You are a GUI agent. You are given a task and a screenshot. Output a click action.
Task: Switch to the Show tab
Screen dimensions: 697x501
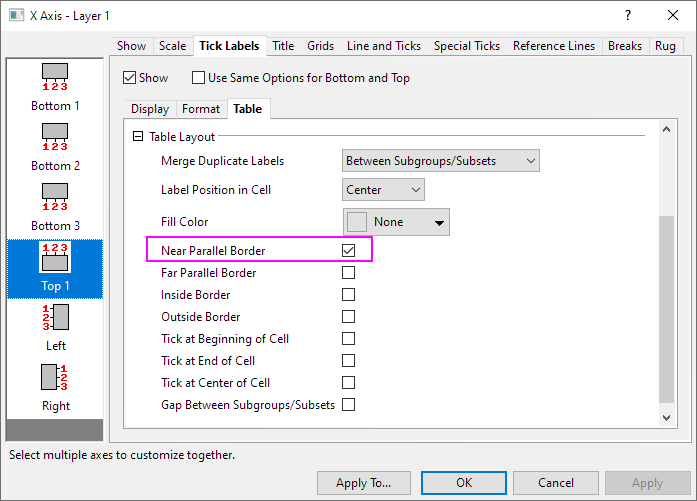pos(131,46)
